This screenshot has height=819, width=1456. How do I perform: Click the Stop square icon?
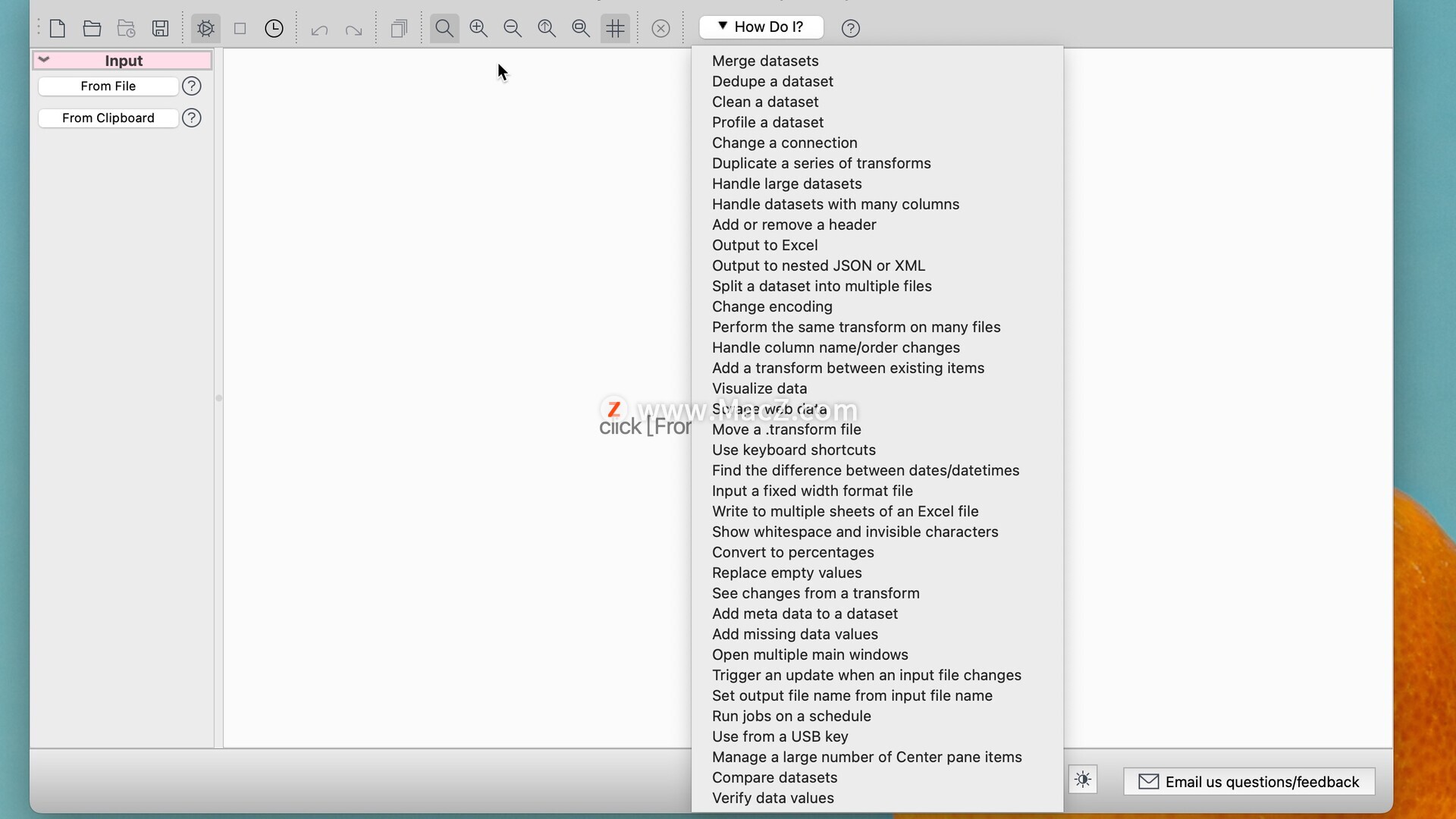click(240, 29)
